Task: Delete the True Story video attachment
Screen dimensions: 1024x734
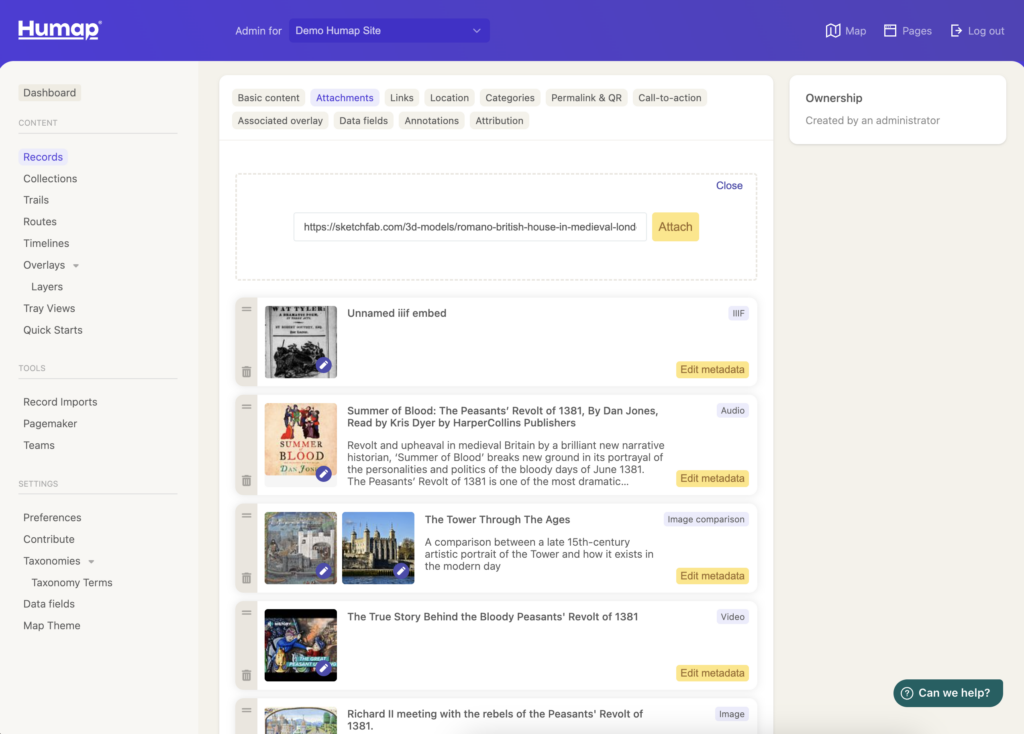Action: click(x=246, y=675)
